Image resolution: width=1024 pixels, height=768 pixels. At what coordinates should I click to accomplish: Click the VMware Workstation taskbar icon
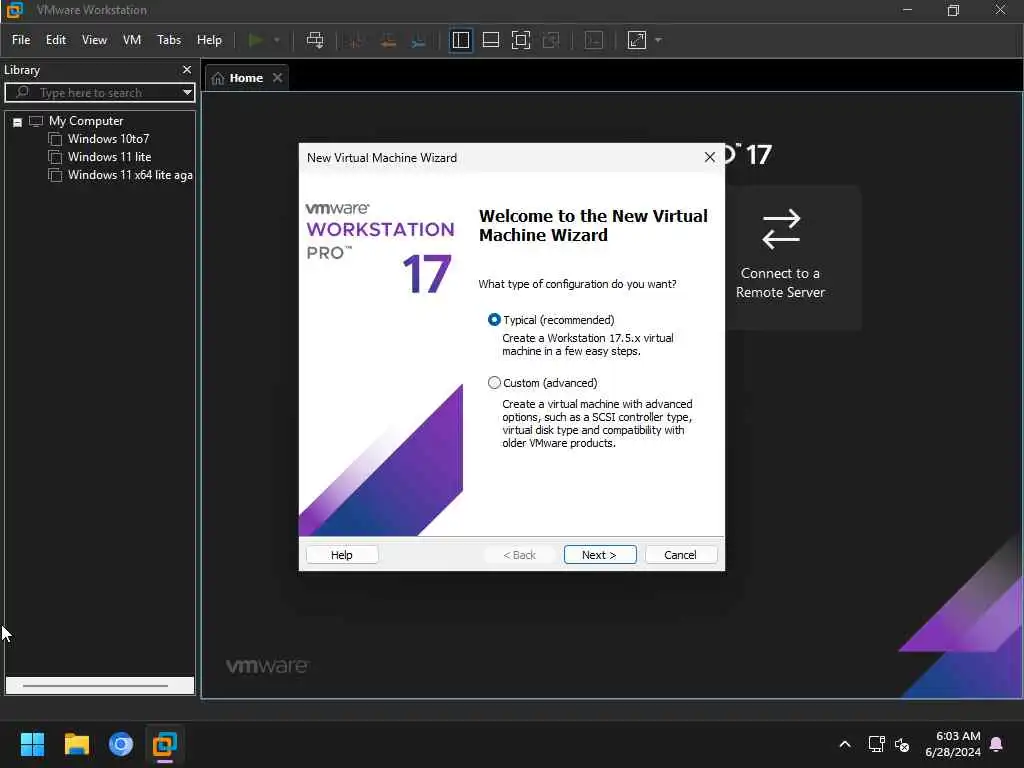[165, 744]
